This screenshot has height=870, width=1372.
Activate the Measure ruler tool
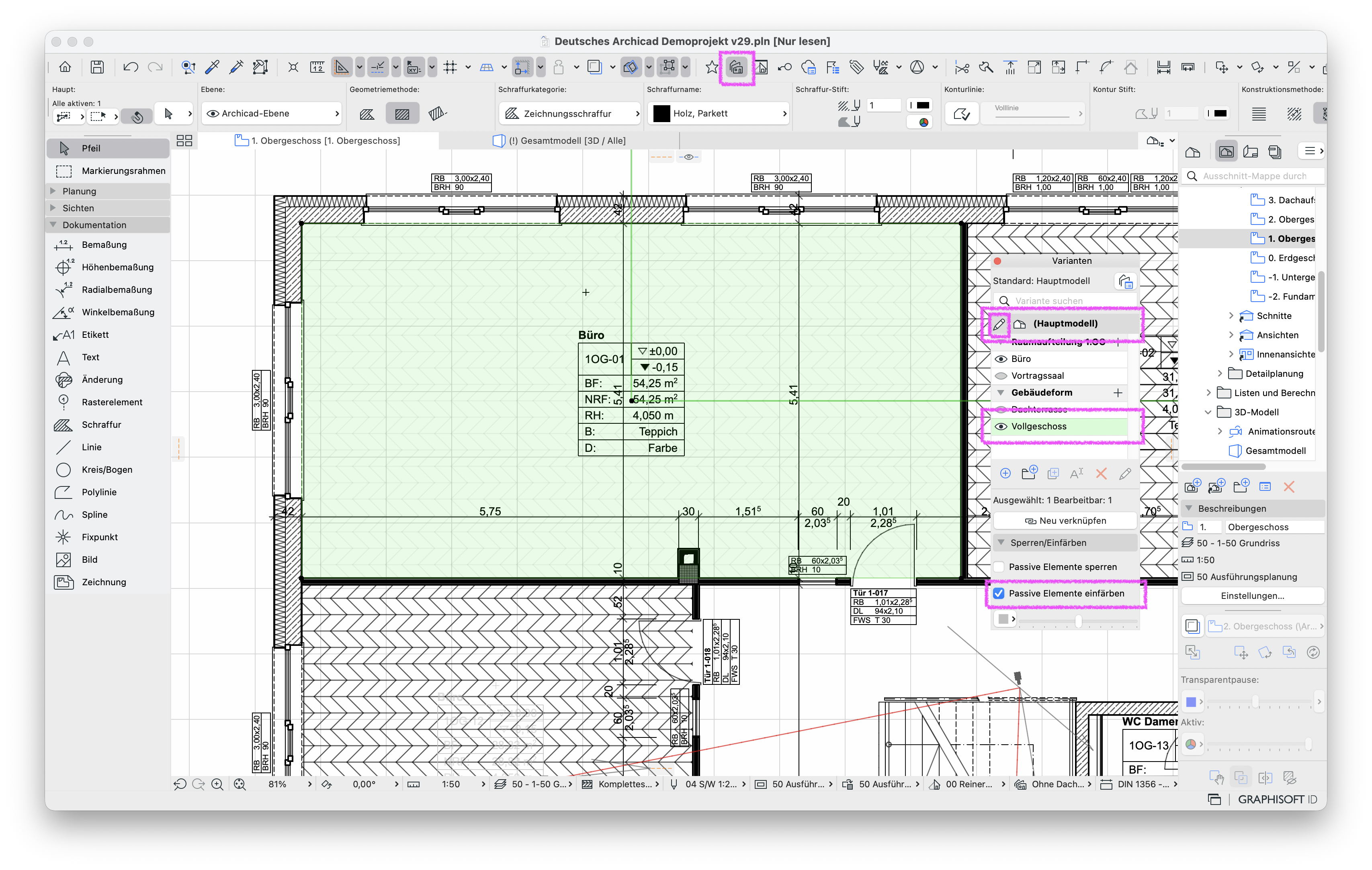317,67
